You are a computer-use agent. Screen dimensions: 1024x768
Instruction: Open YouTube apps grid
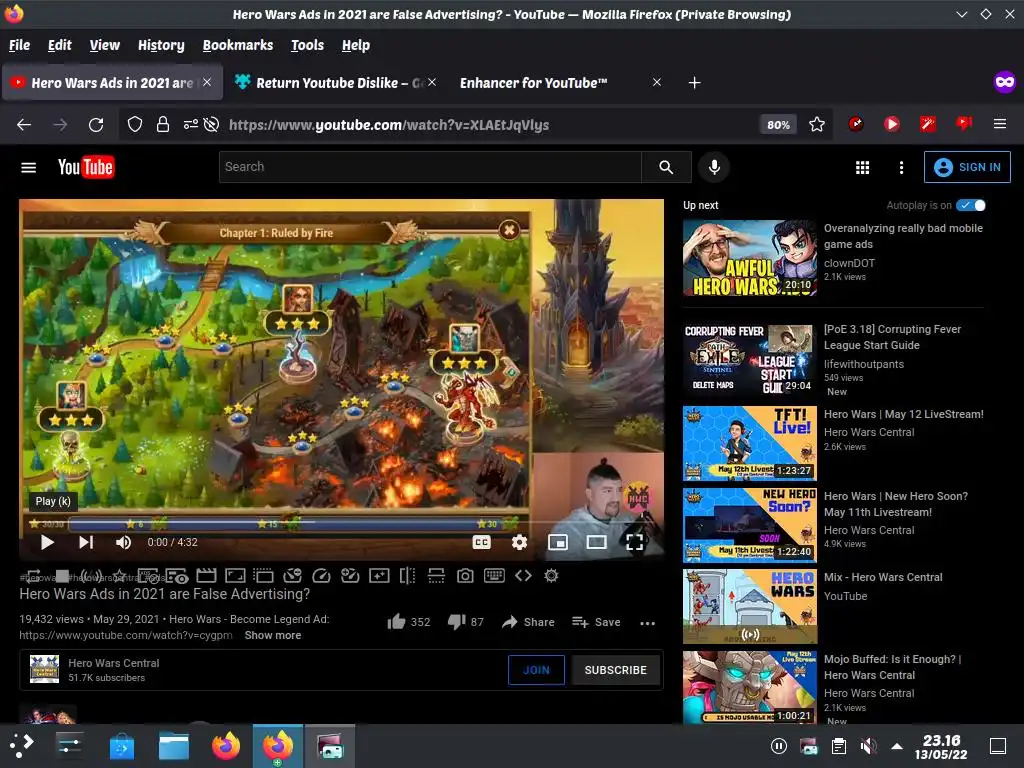[x=862, y=168]
